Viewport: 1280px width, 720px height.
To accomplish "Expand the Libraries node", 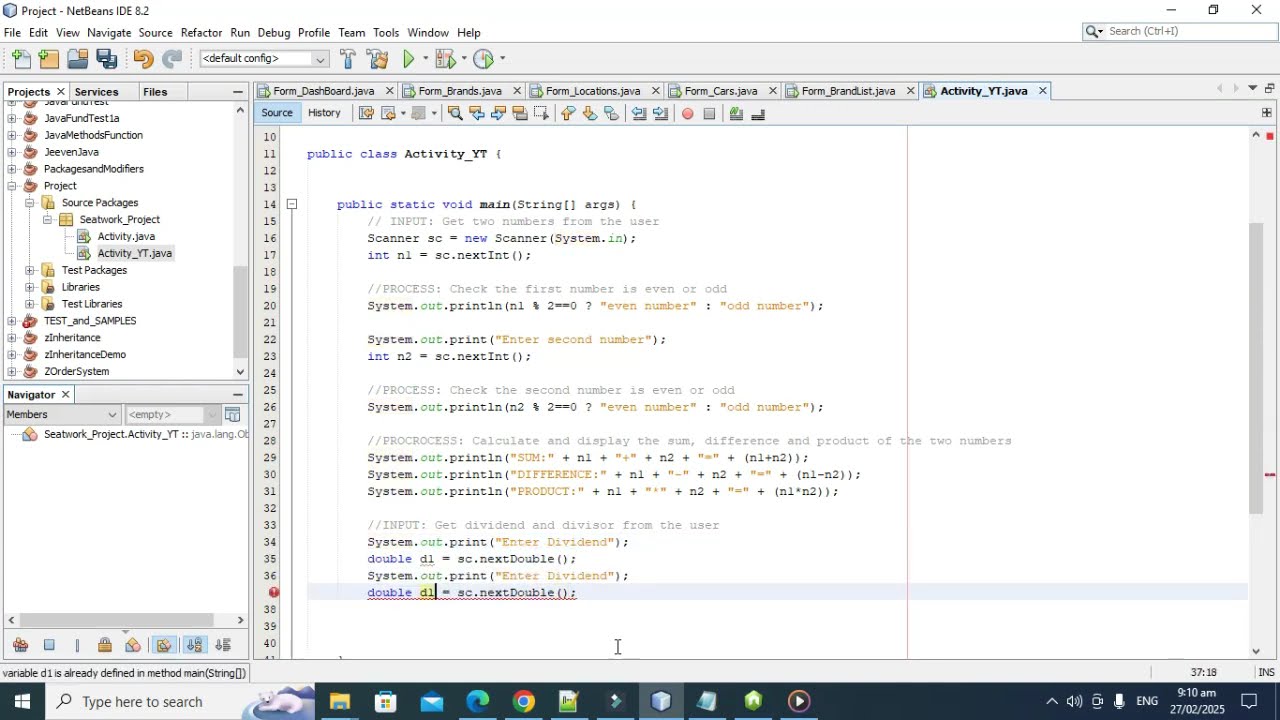I will [x=30, y=287].
